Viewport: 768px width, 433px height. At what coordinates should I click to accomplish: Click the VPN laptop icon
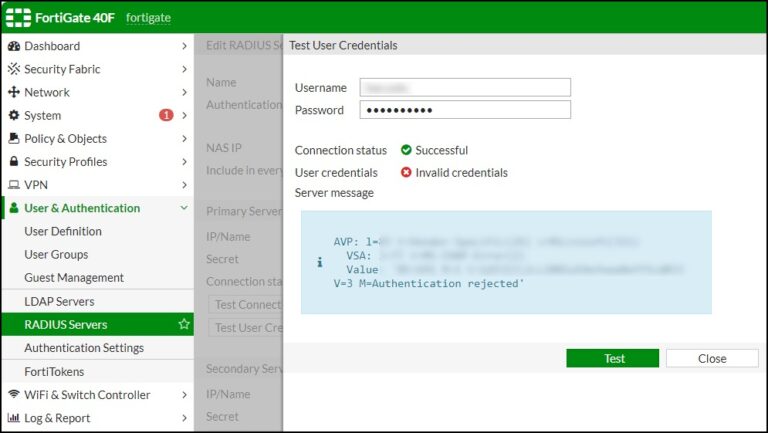[14, 185]
